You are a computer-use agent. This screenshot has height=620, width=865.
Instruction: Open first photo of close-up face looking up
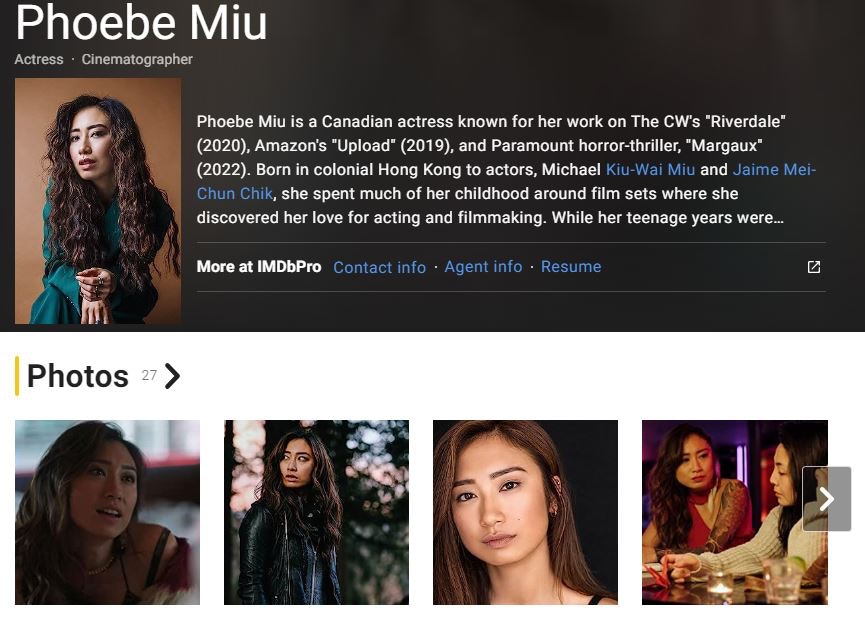pos(108,512)
